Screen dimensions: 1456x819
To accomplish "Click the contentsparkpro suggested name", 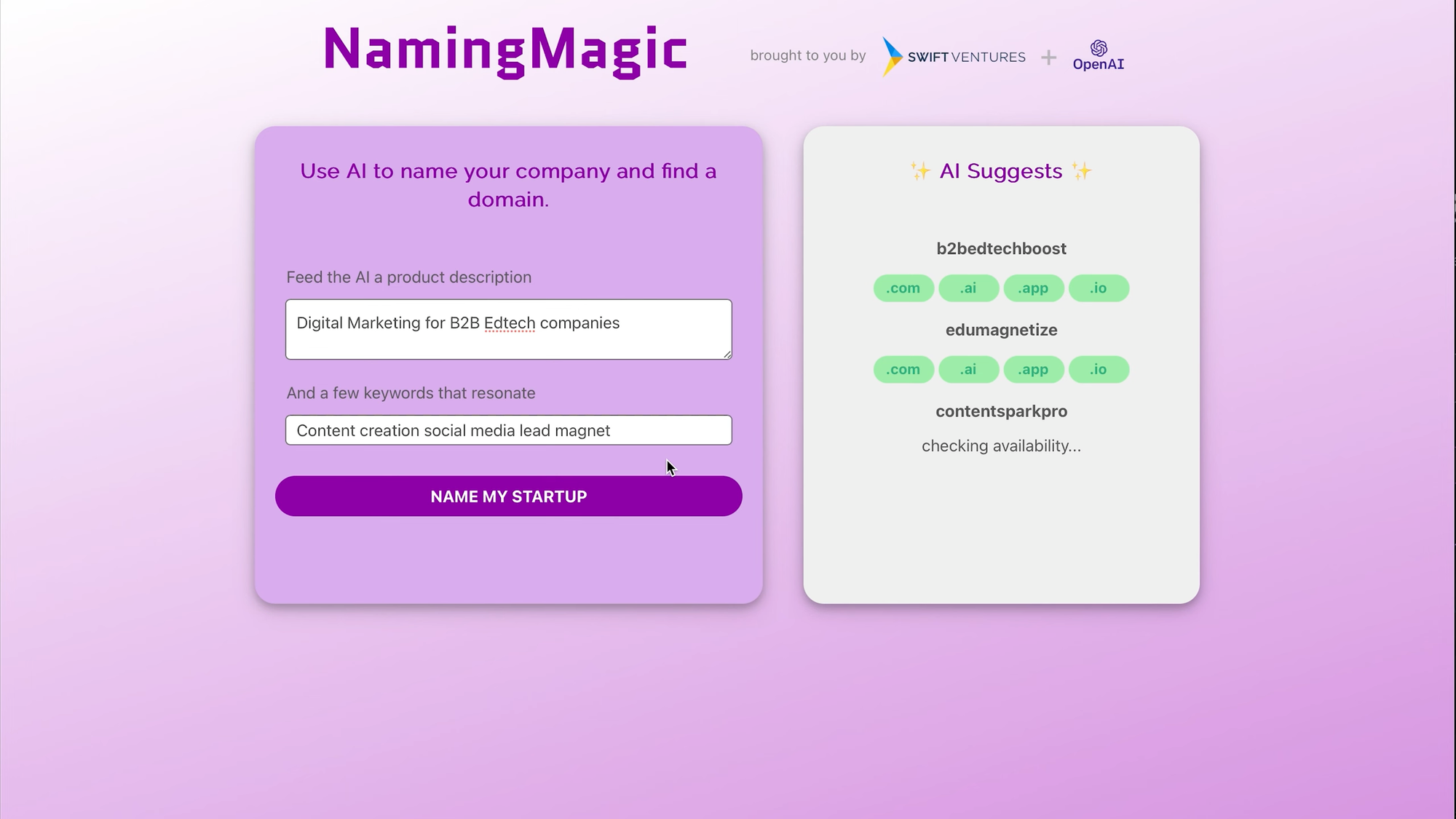I will coord(1002,411).
